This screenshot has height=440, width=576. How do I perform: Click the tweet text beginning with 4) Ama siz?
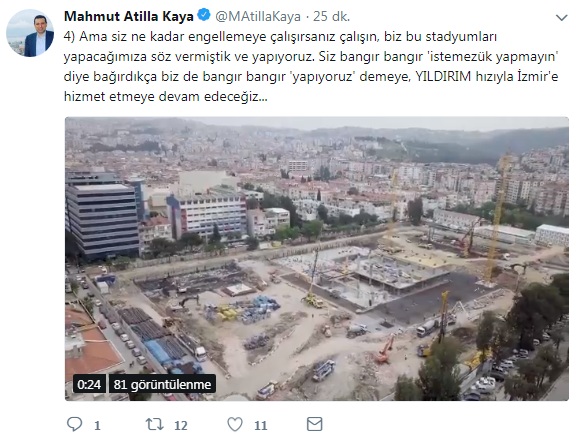click(311, 66)
